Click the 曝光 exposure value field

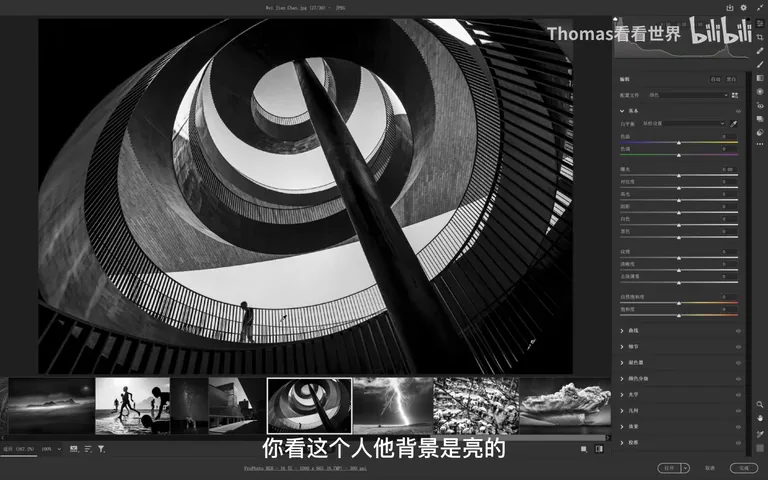pos(728,169)
